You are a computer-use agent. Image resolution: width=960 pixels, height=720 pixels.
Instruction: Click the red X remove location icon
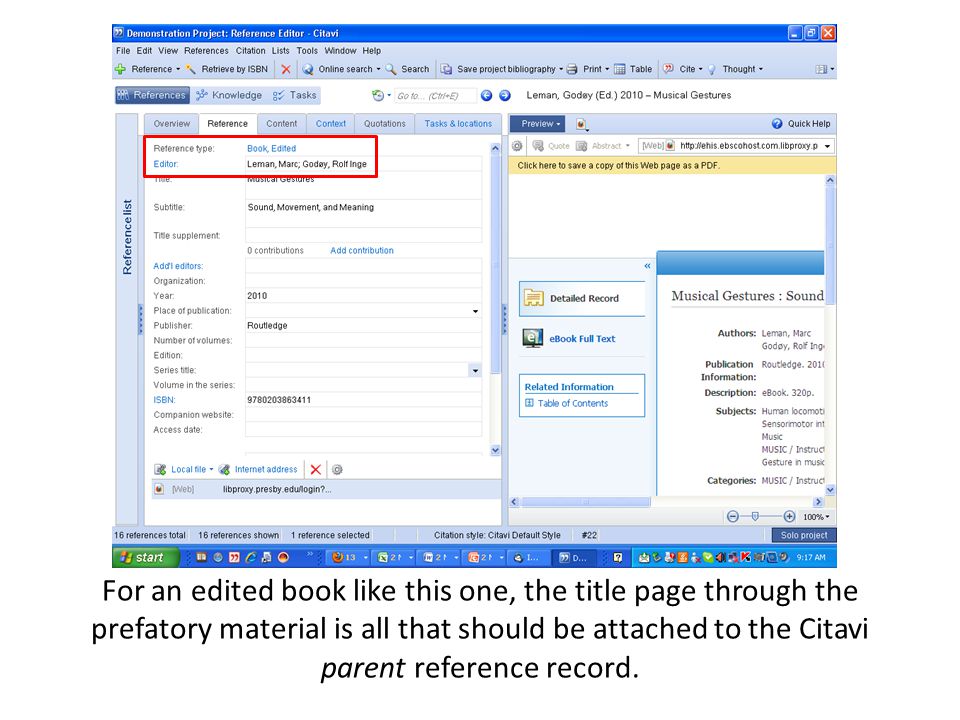pos(316,470)
